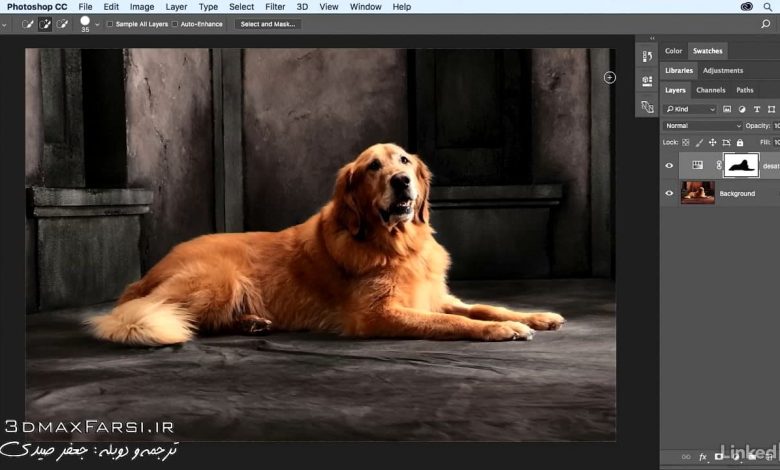Enable Sample All Layers checkbox
Image resolution: width=780 pixels, height=470 pixels.
click(110, 23)
